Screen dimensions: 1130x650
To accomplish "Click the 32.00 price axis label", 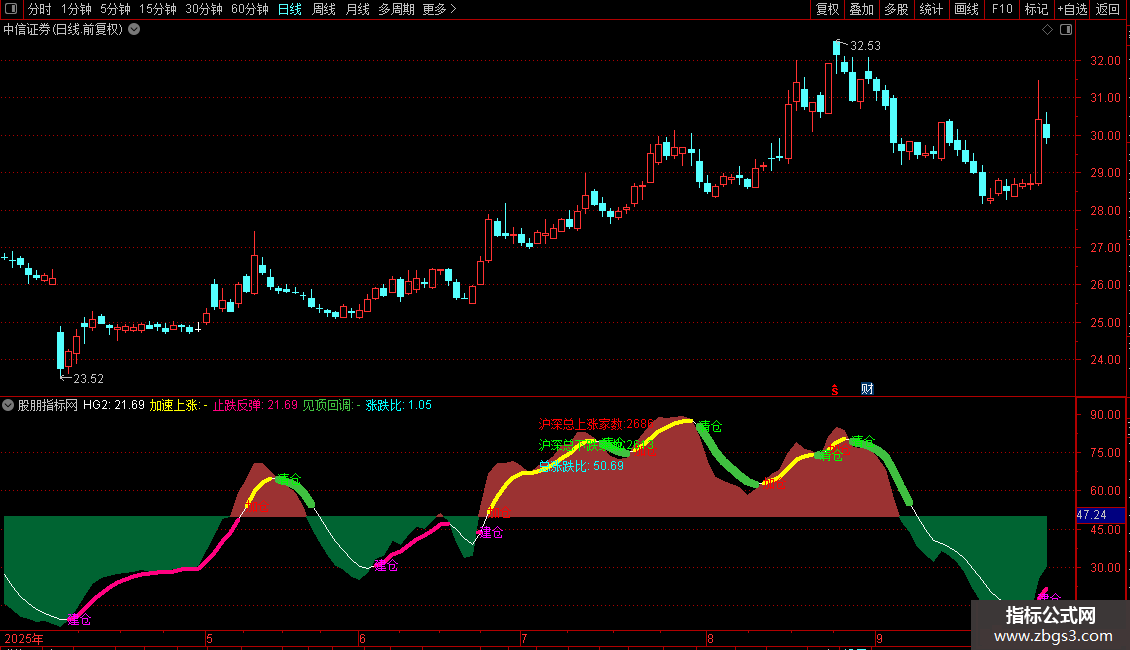I will tap(1105, 61).
